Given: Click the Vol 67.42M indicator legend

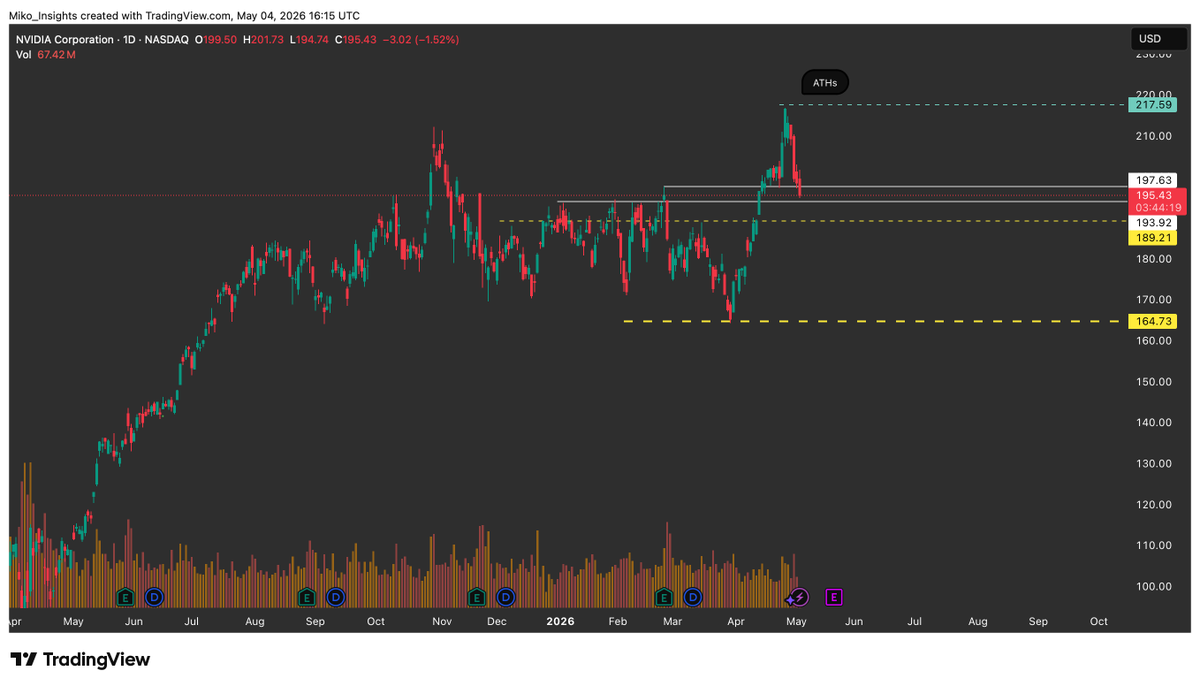Looking at the screenshot, I should tap(45, 55).
